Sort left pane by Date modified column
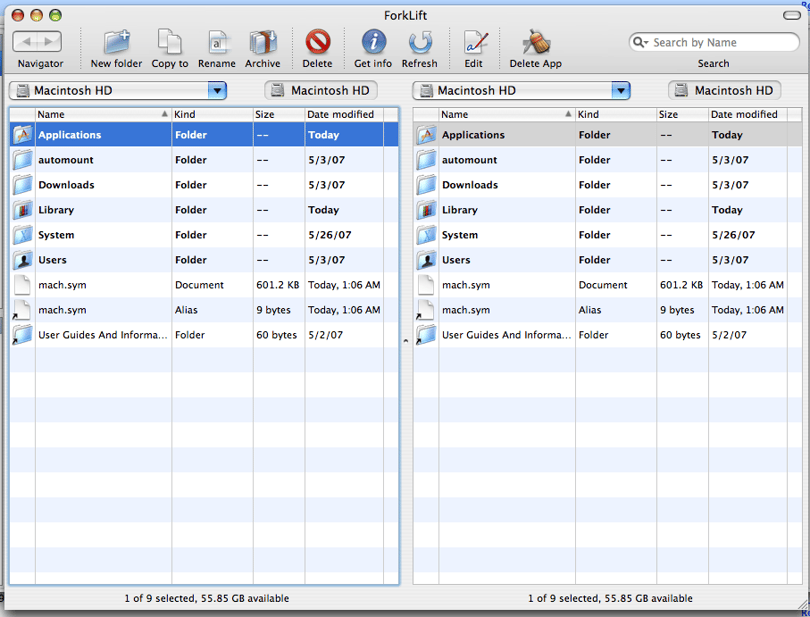 tap(344, 114)
